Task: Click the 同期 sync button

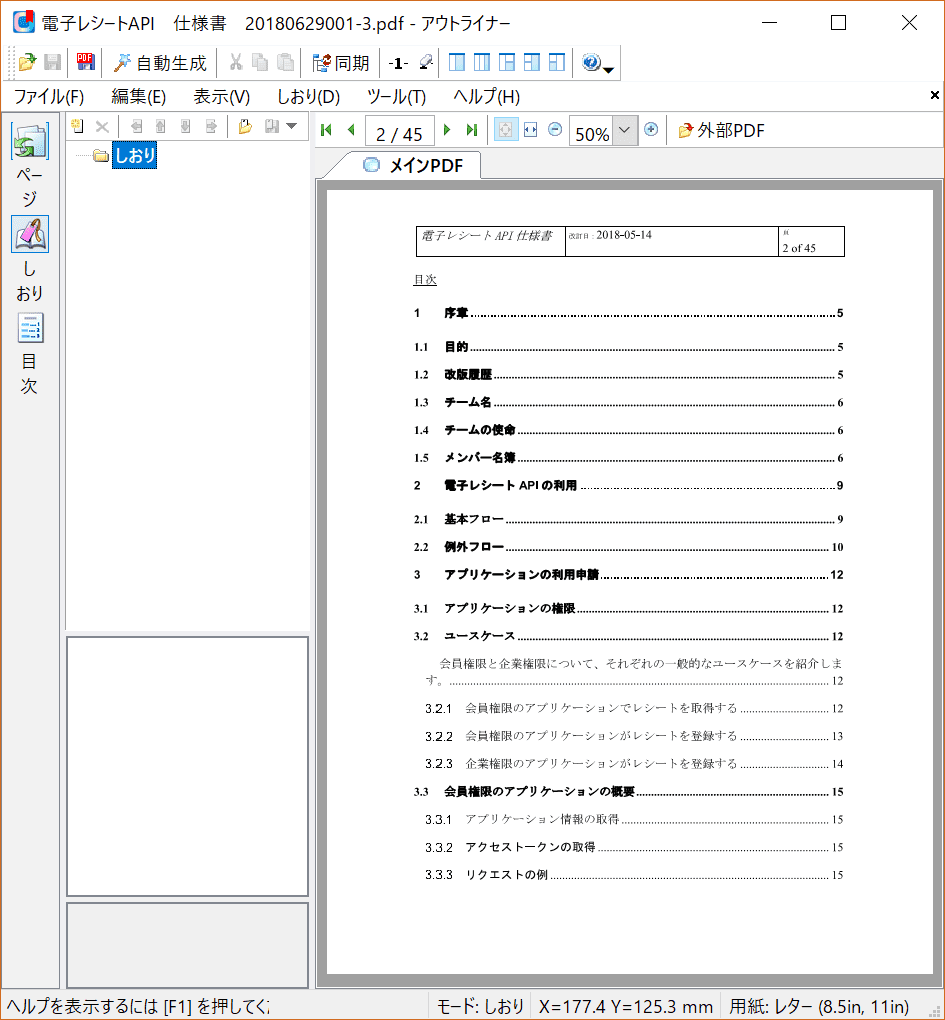Action: [341, 63]
